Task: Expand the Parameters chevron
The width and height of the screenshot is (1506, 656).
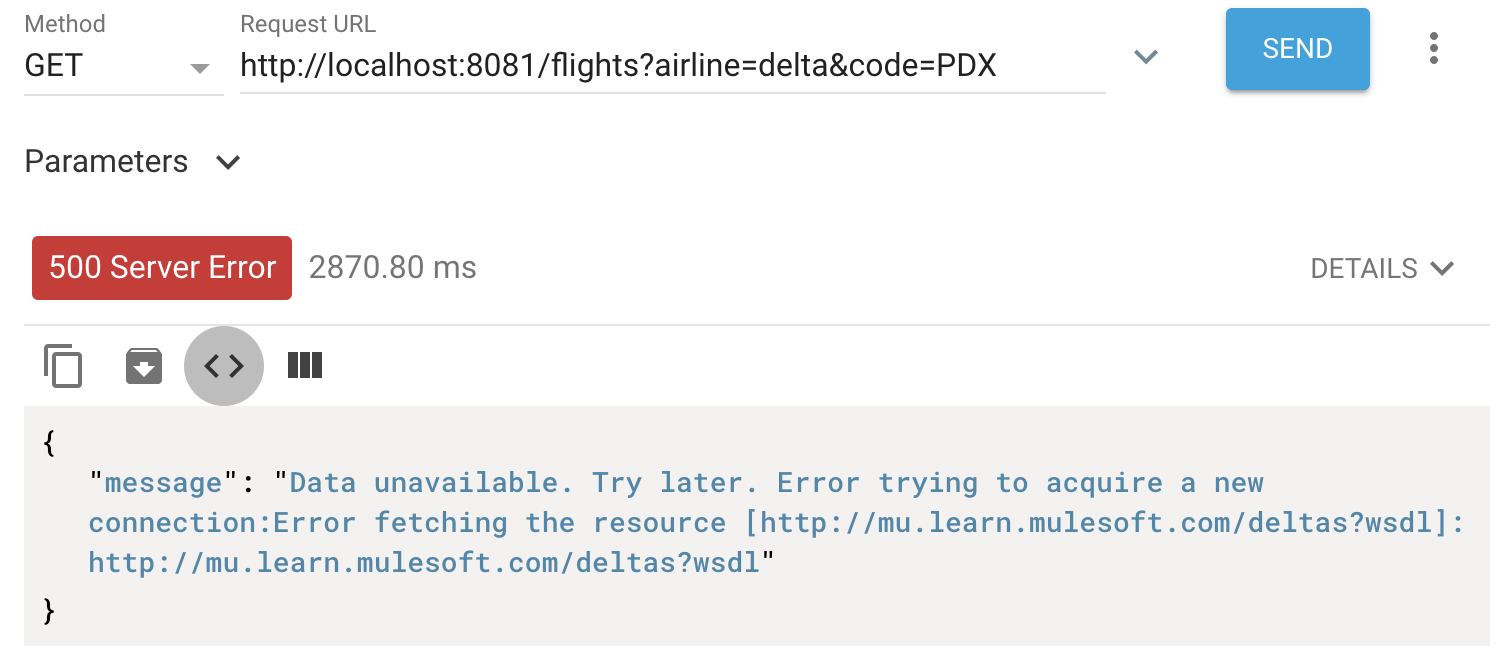Action: click(228, 162)
